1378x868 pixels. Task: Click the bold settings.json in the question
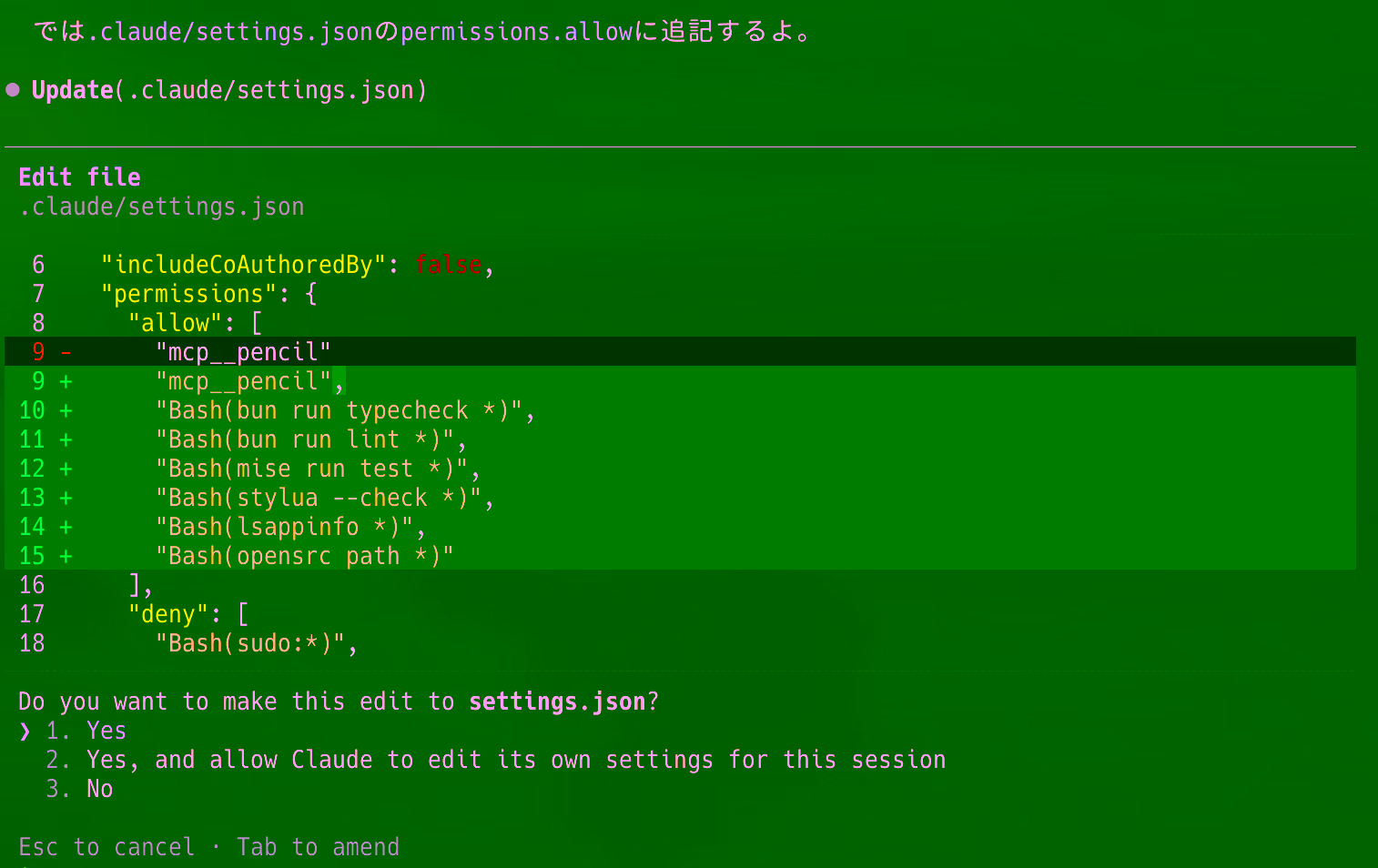(557, 701)
